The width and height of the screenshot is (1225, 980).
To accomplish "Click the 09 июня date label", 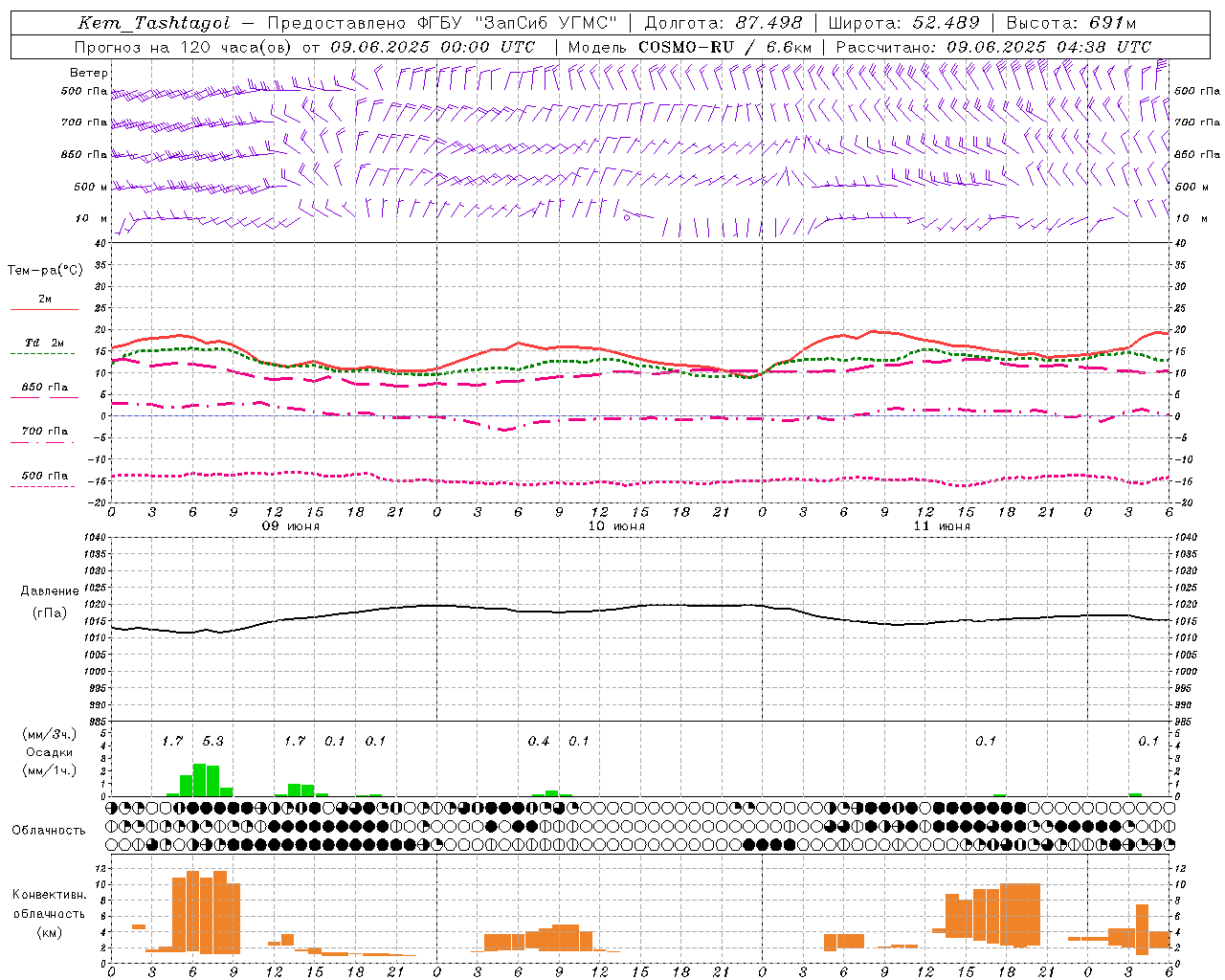I will tap(291, 526).
